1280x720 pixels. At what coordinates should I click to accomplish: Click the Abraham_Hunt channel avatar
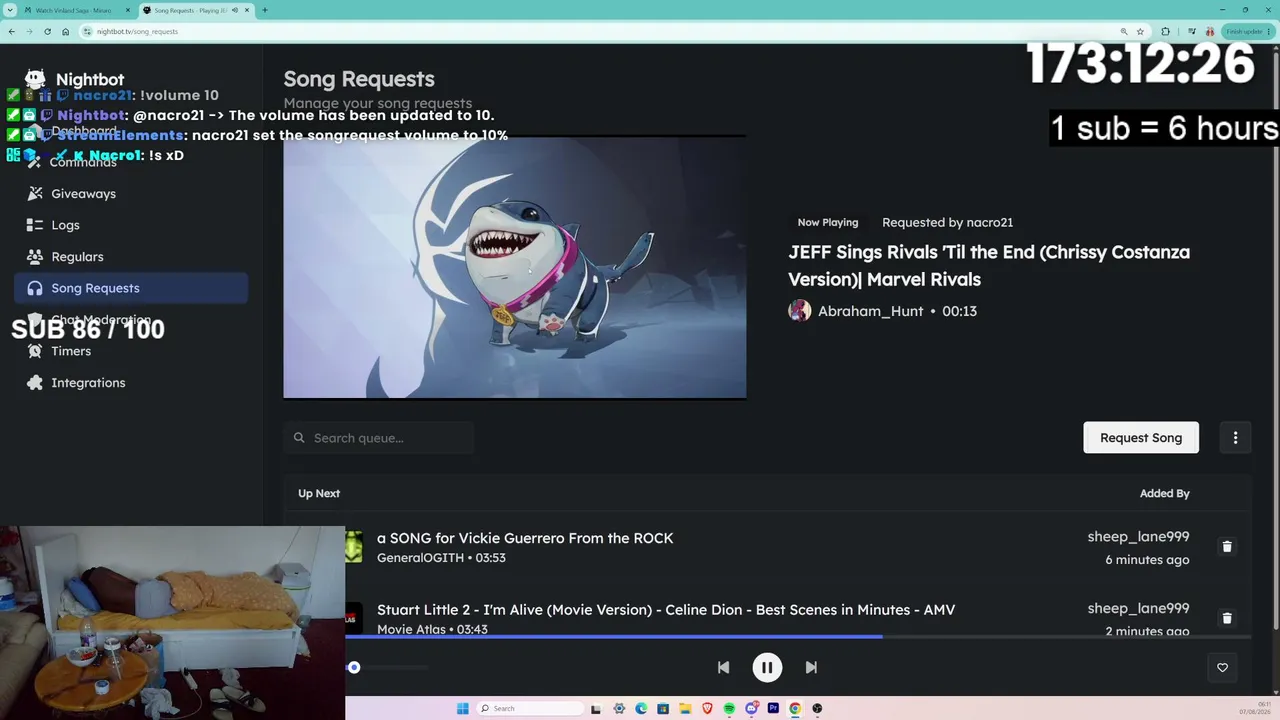pos(800,311)
